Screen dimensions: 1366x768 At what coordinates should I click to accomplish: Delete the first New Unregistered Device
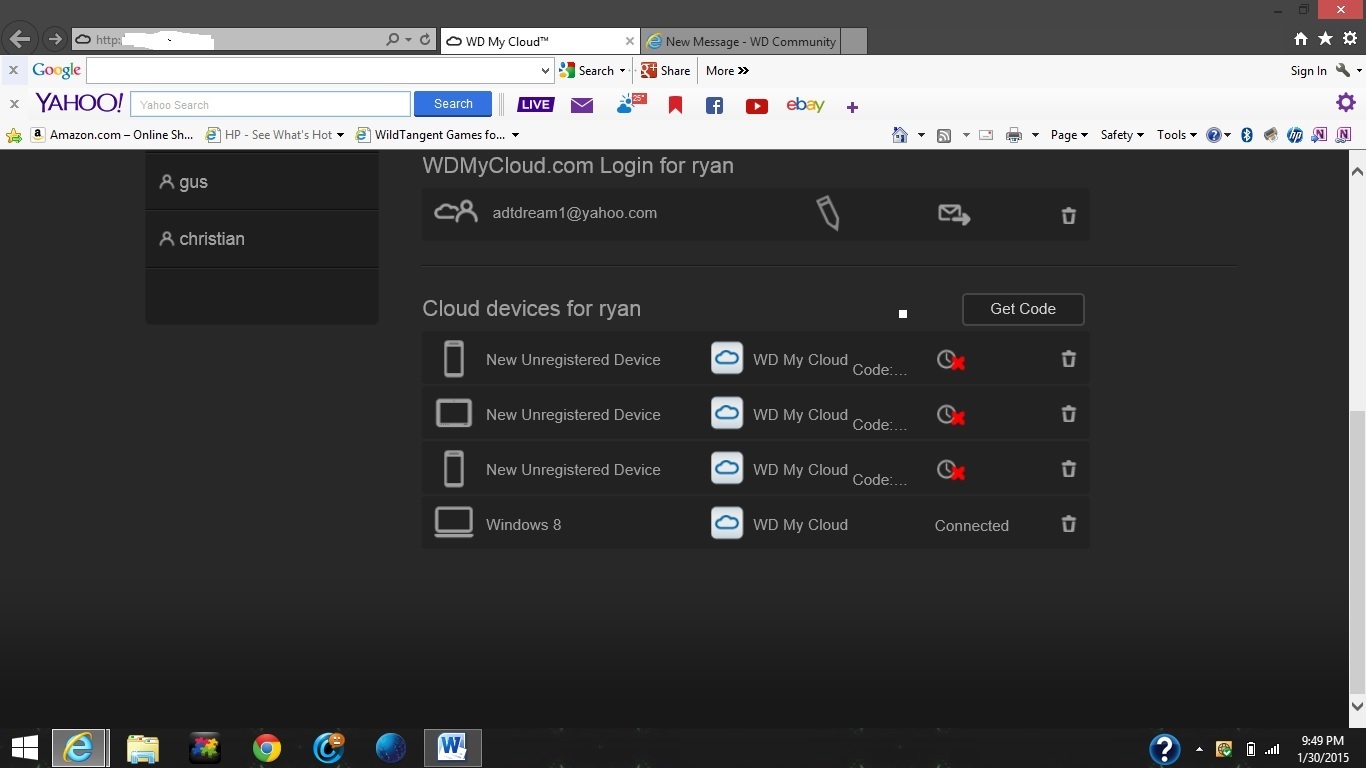1068,359
